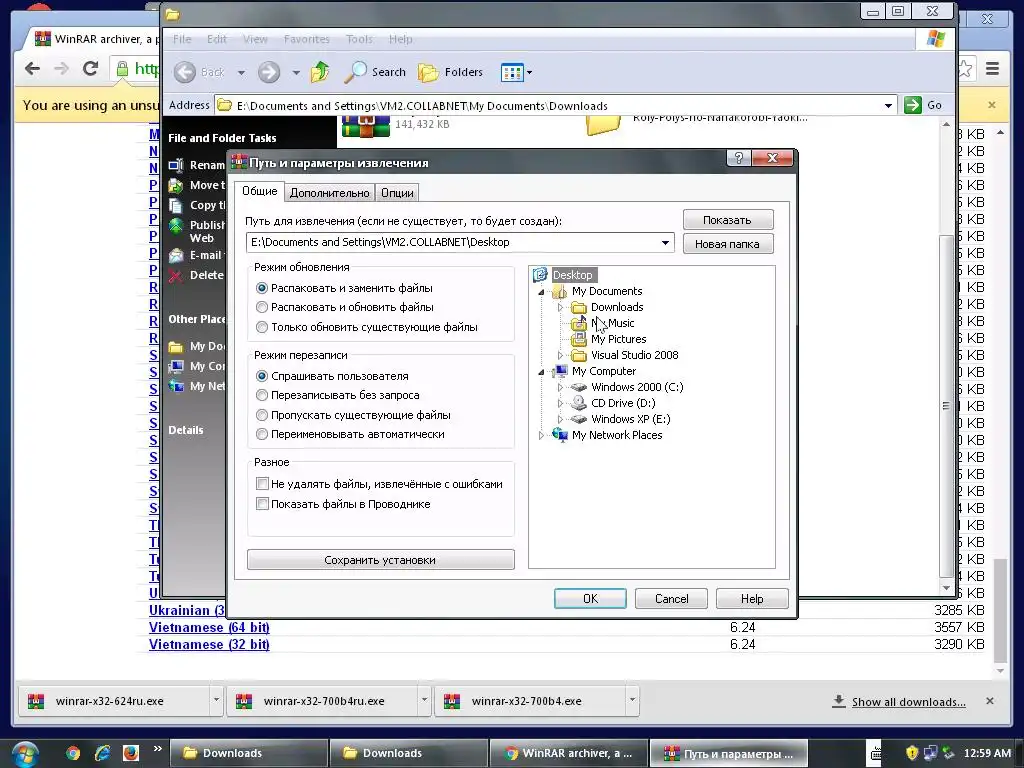Select the 'Общие' tab
The image size is (1024, 768).
(x=259, y=191)
